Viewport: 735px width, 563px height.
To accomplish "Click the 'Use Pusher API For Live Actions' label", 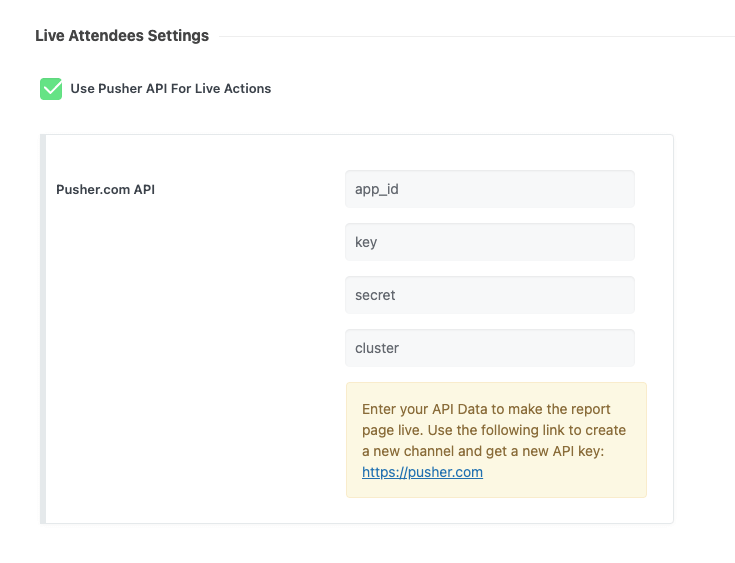I will coord(170,89).
